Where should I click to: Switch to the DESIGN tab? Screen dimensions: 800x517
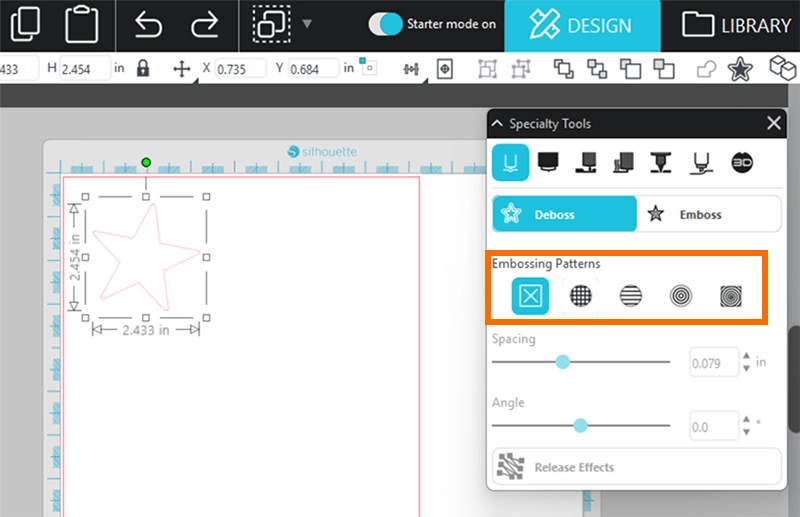click(582, 25)
